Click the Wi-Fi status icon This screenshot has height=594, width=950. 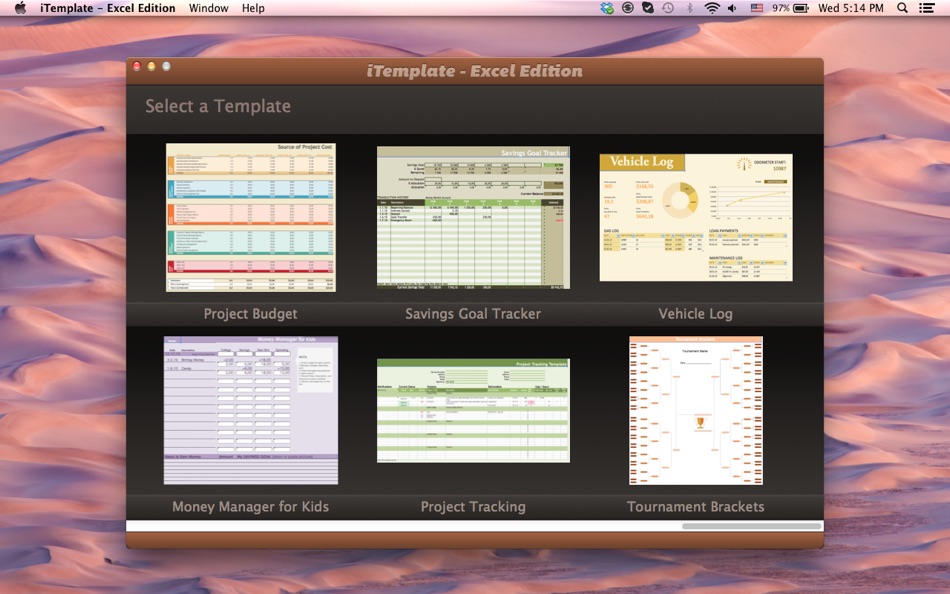[712, 8]
